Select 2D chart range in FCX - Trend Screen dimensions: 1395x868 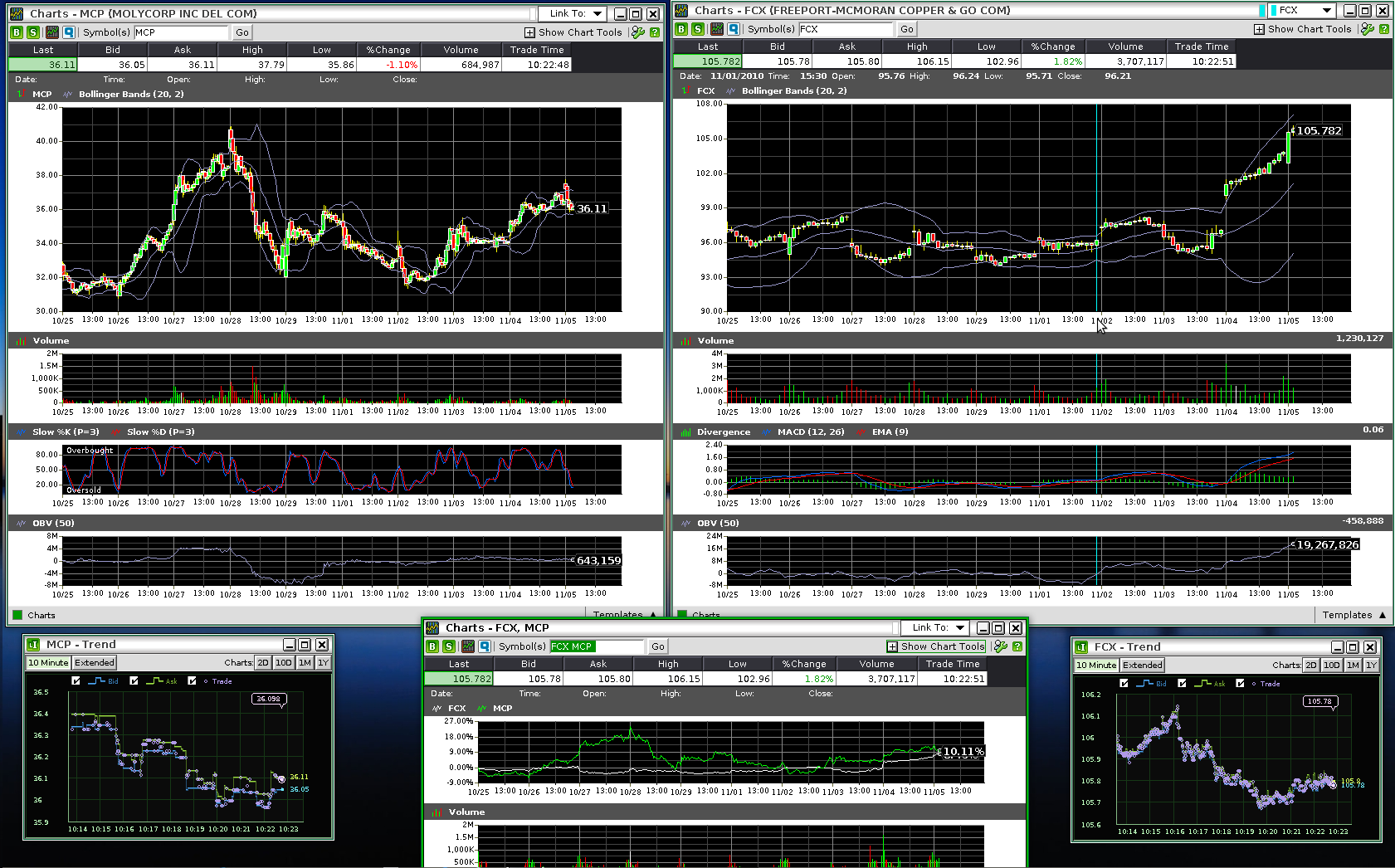pyautogui.click(x=1311, y=666)
